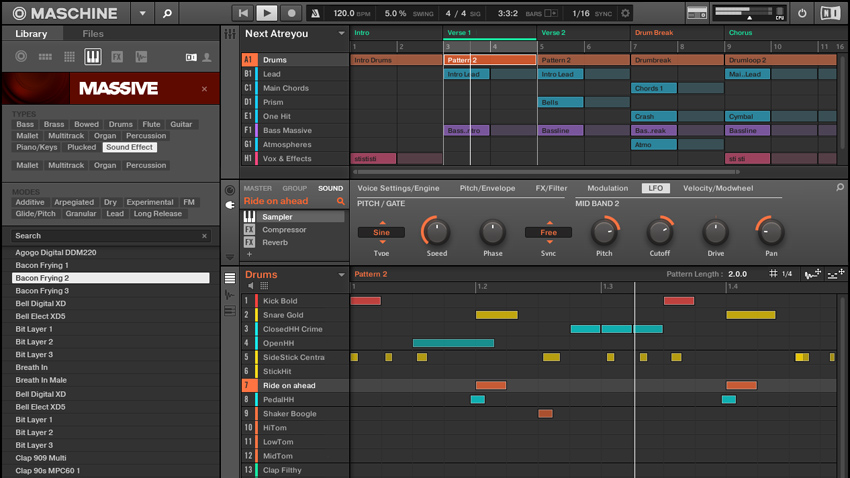The image size is (850, 478).
Task: Filter by Long Release mode tag
Action: tap(158, 214)
